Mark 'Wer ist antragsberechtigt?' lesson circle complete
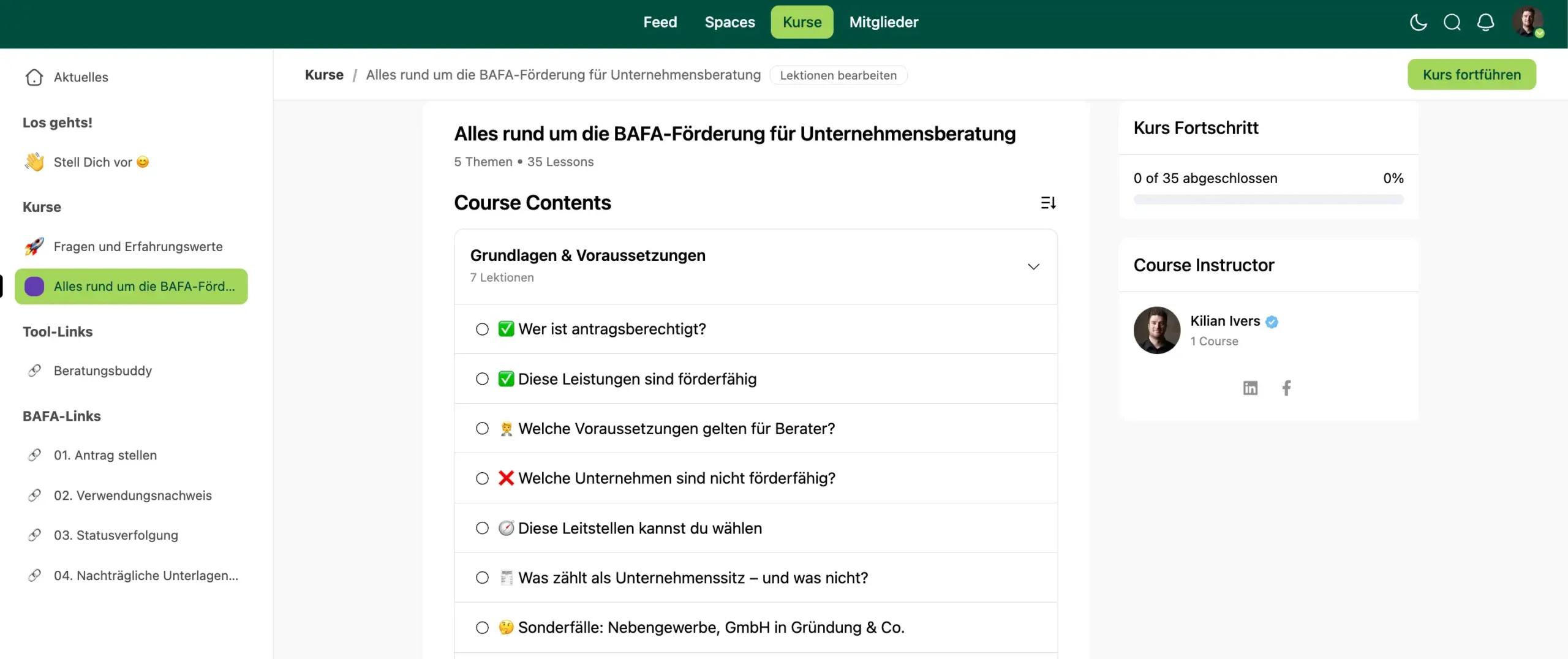1568x659 pixels. tap(482, 329)
